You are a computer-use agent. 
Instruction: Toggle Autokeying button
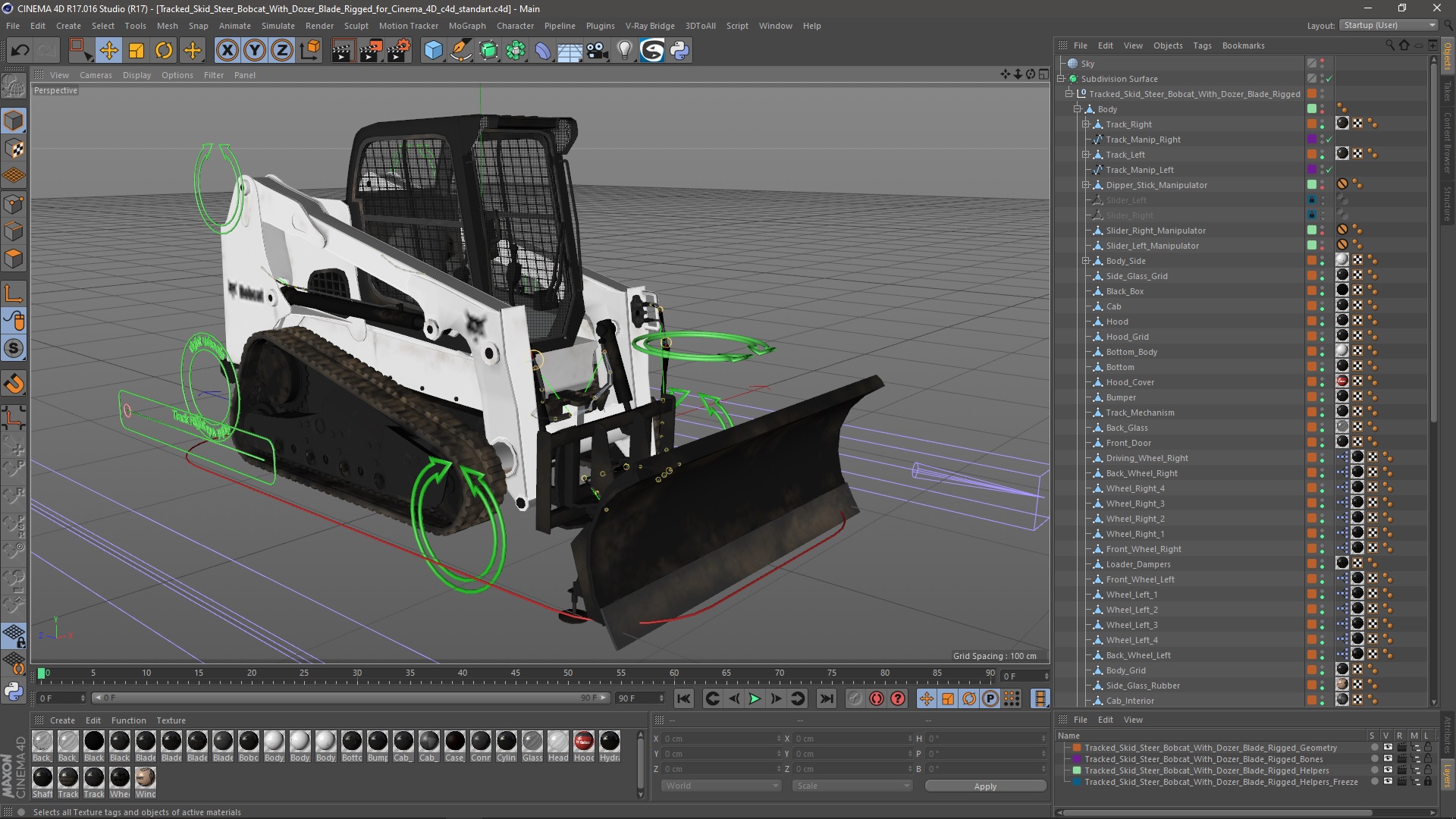(x=877, y=698)
